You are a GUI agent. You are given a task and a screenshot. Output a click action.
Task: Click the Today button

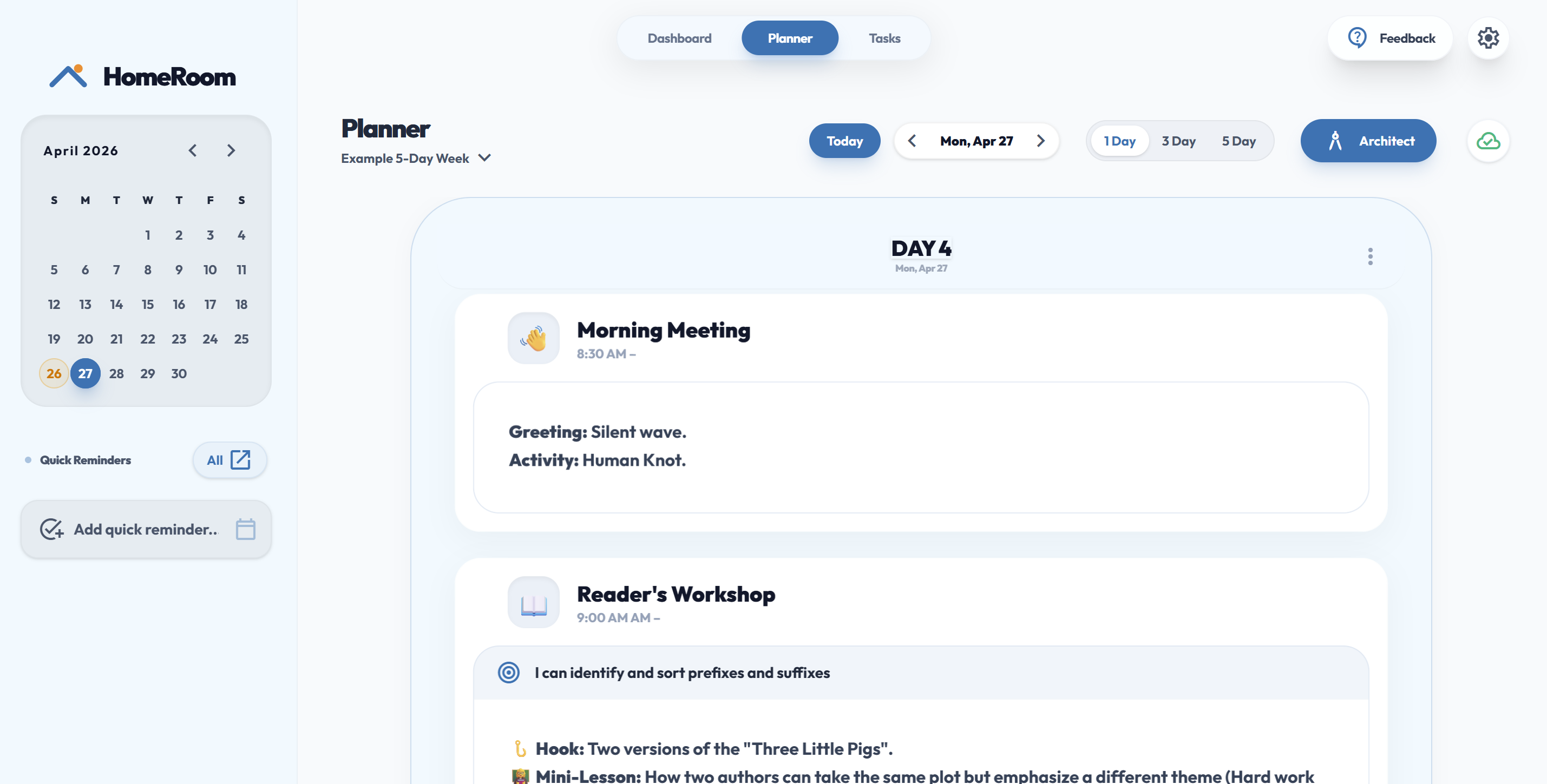(x=844, y=141)
